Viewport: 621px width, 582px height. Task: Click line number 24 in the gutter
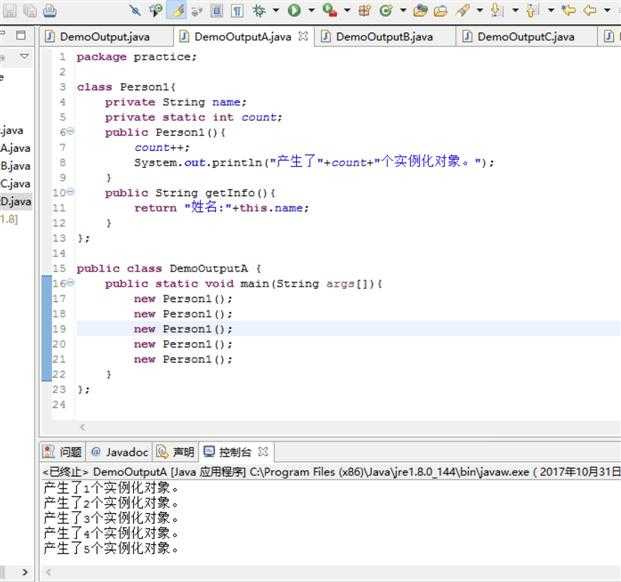coord(59,405)
